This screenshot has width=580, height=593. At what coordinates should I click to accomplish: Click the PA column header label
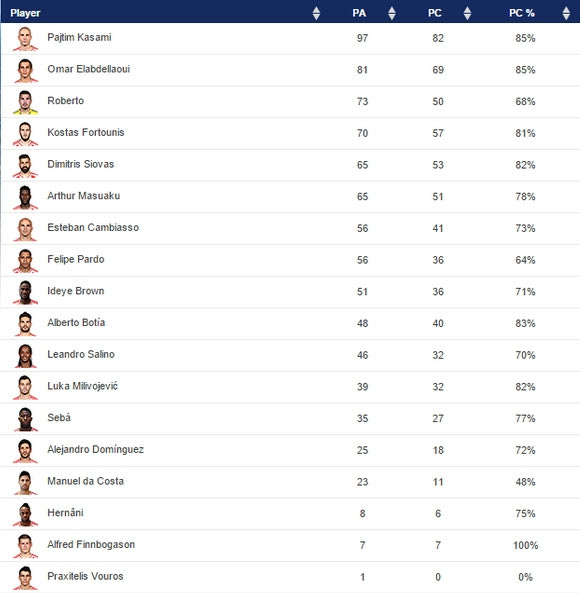point(359,13)
